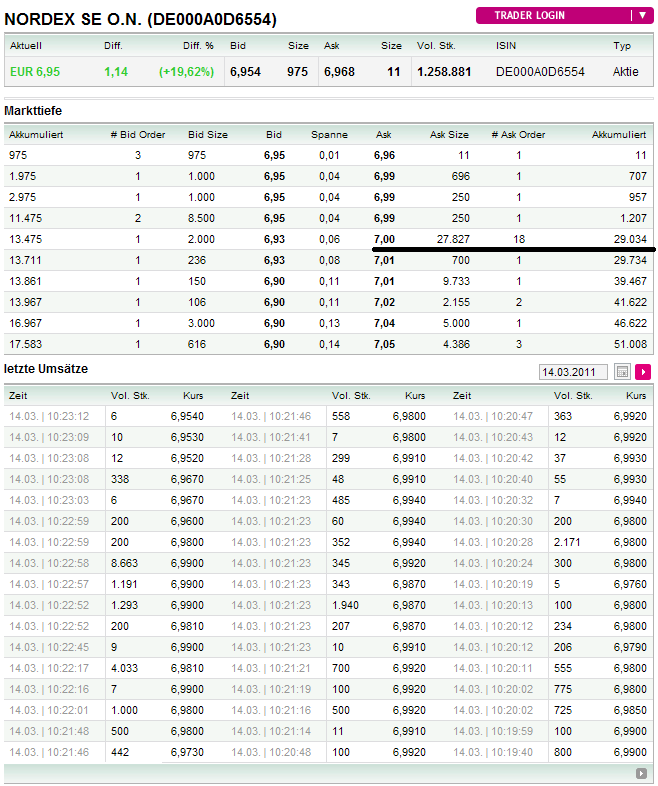The image size is (658, 786).
Task: Click trade time 14.03. | 10:23:12
Action: tap(49, 416)
